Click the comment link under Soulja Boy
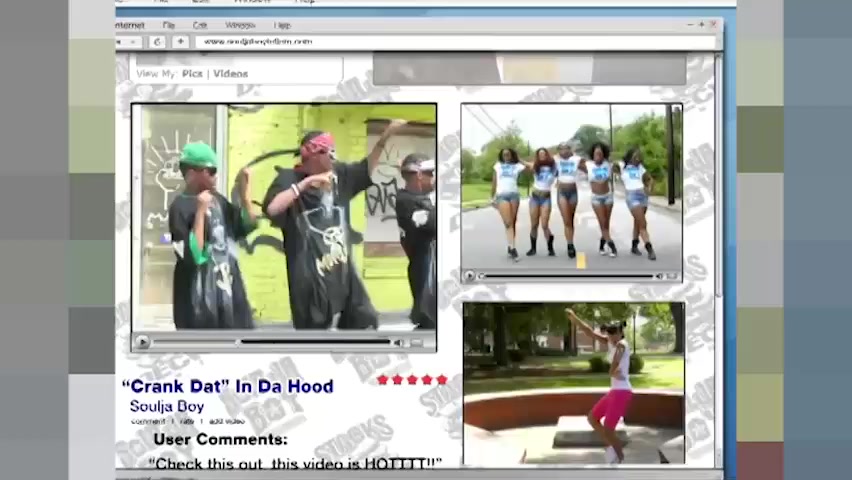 click(x=148, y=421)
